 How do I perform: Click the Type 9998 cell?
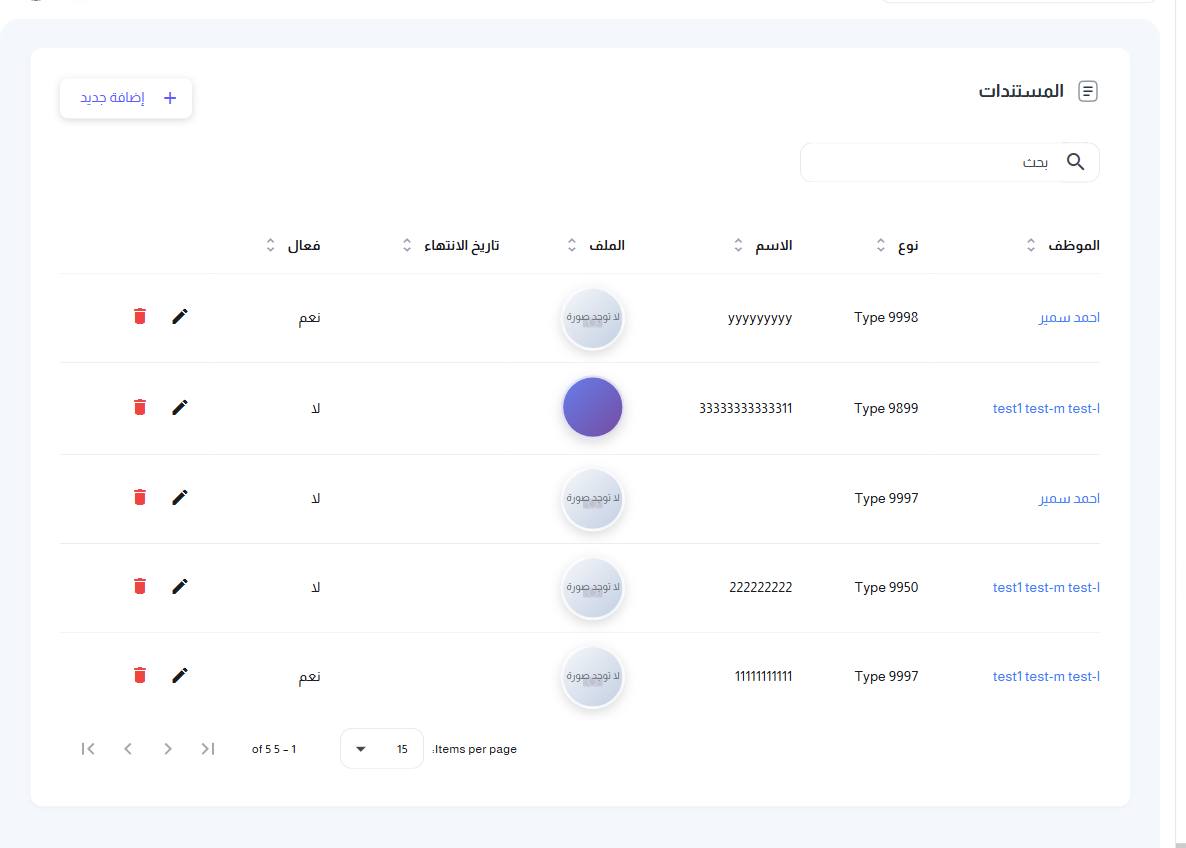click(886, 318)
